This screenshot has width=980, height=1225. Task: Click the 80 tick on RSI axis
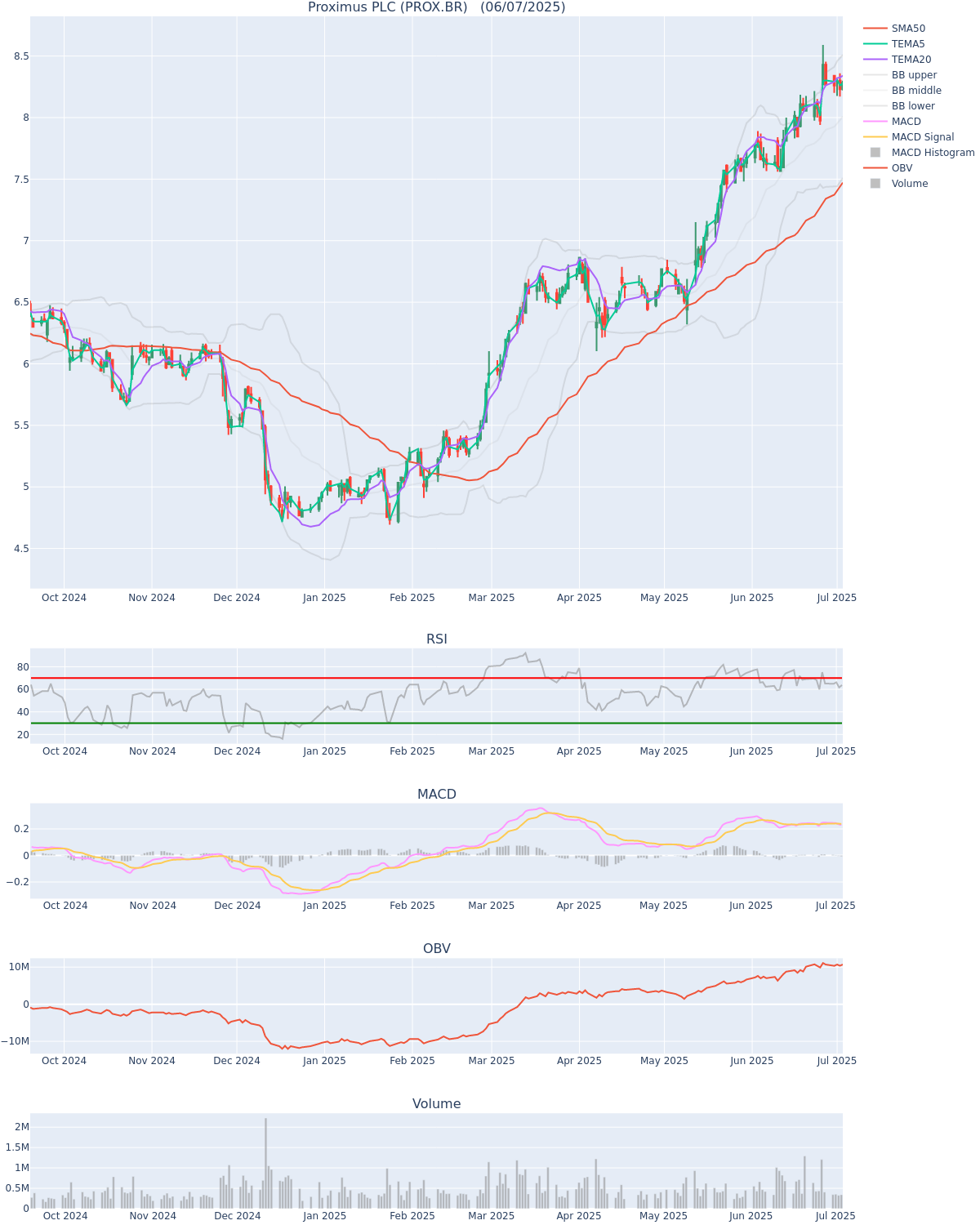23,667
